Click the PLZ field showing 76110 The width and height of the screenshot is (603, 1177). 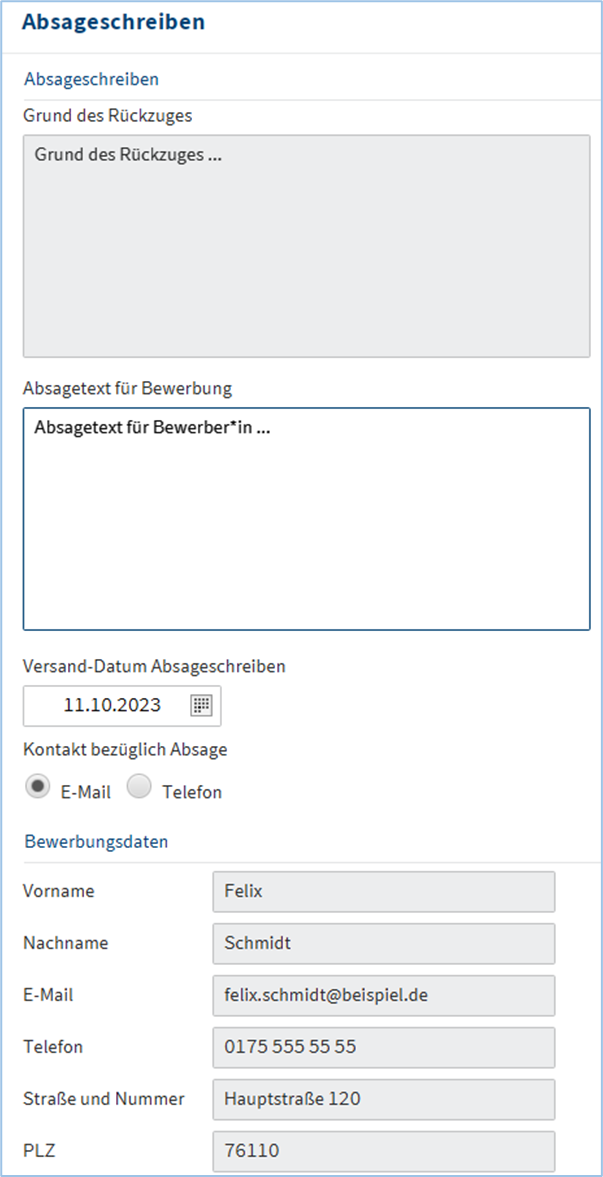tap(383, 1151)
